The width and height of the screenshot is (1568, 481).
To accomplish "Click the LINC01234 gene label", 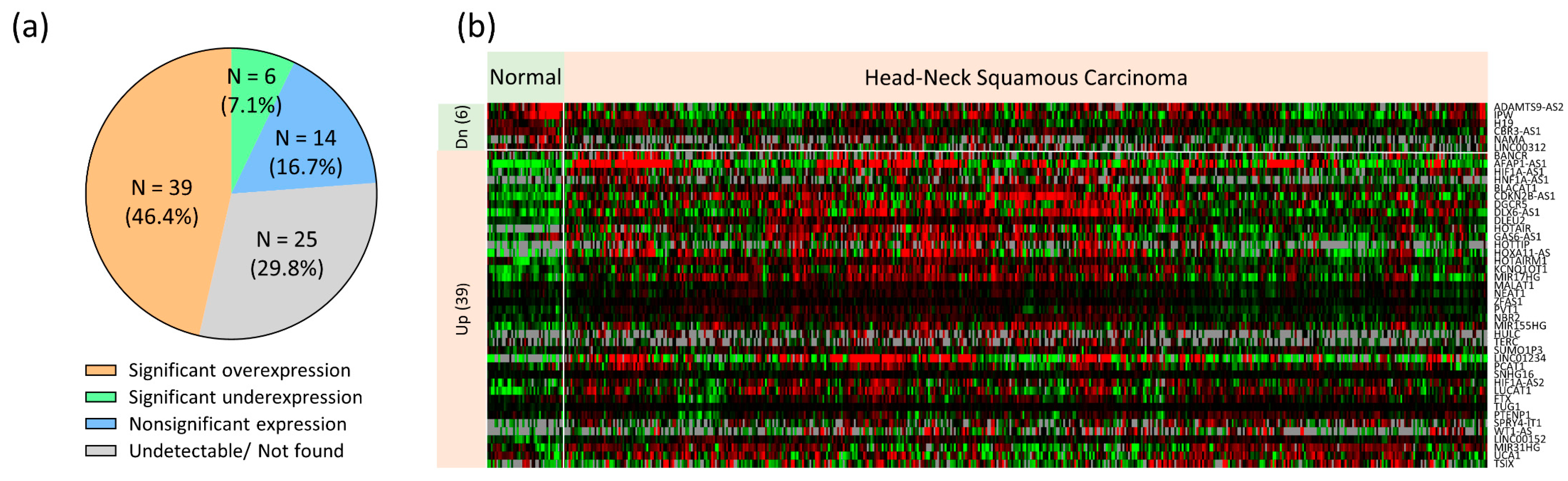I will pos(1519,358).
